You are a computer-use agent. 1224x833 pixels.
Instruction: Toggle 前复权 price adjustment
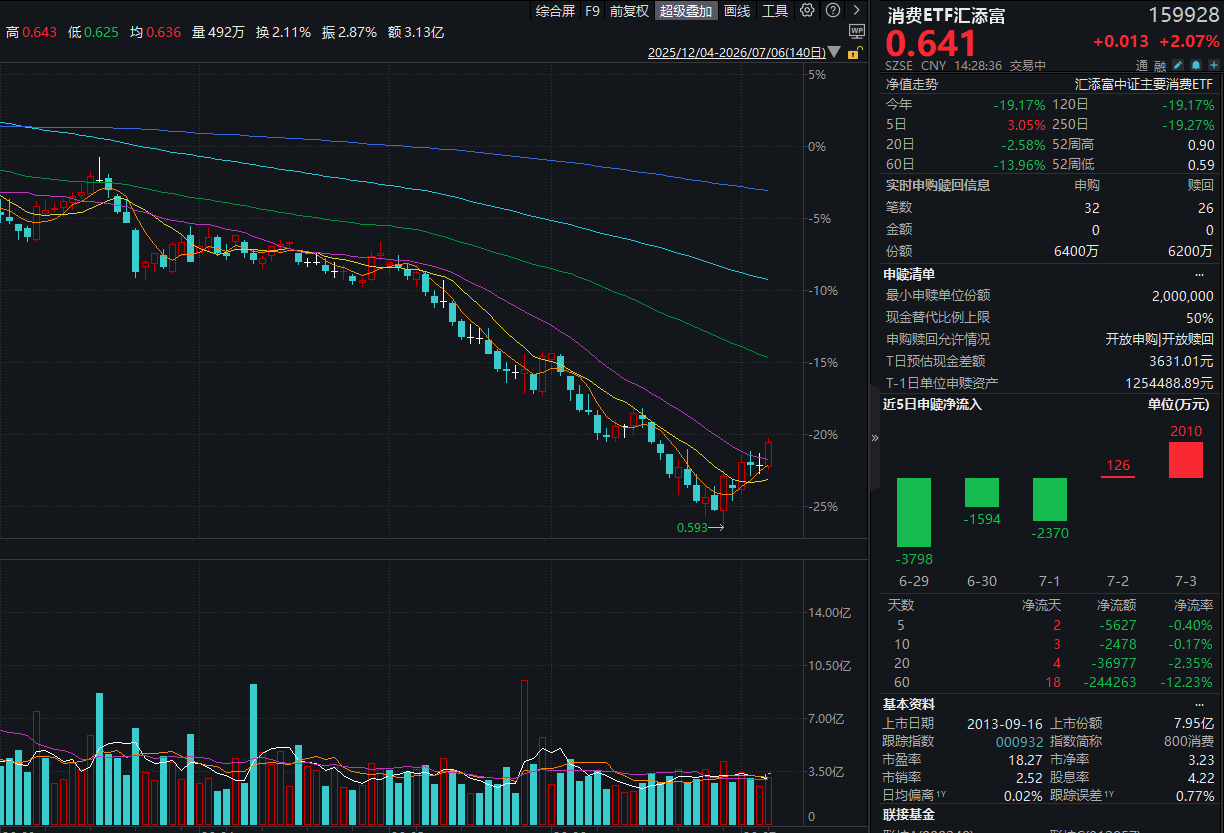pos(629,11)
